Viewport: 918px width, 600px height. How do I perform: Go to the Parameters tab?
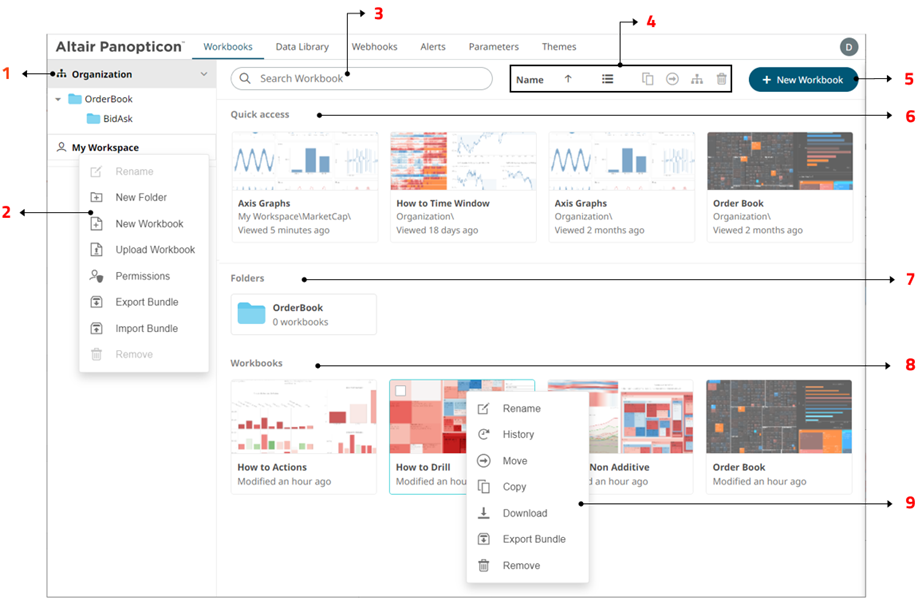[x=494, y=47]
